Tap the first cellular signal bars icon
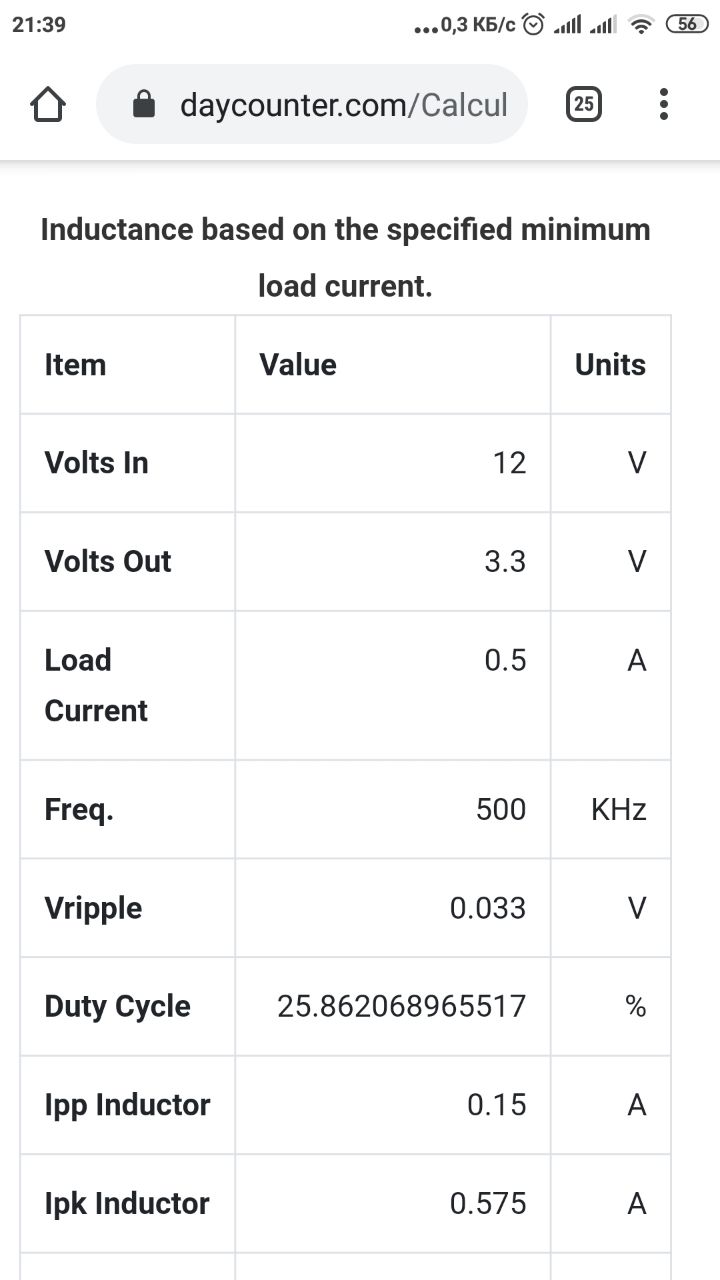The width and height of the screenshot is (720, 1280). tap(568, 25)
